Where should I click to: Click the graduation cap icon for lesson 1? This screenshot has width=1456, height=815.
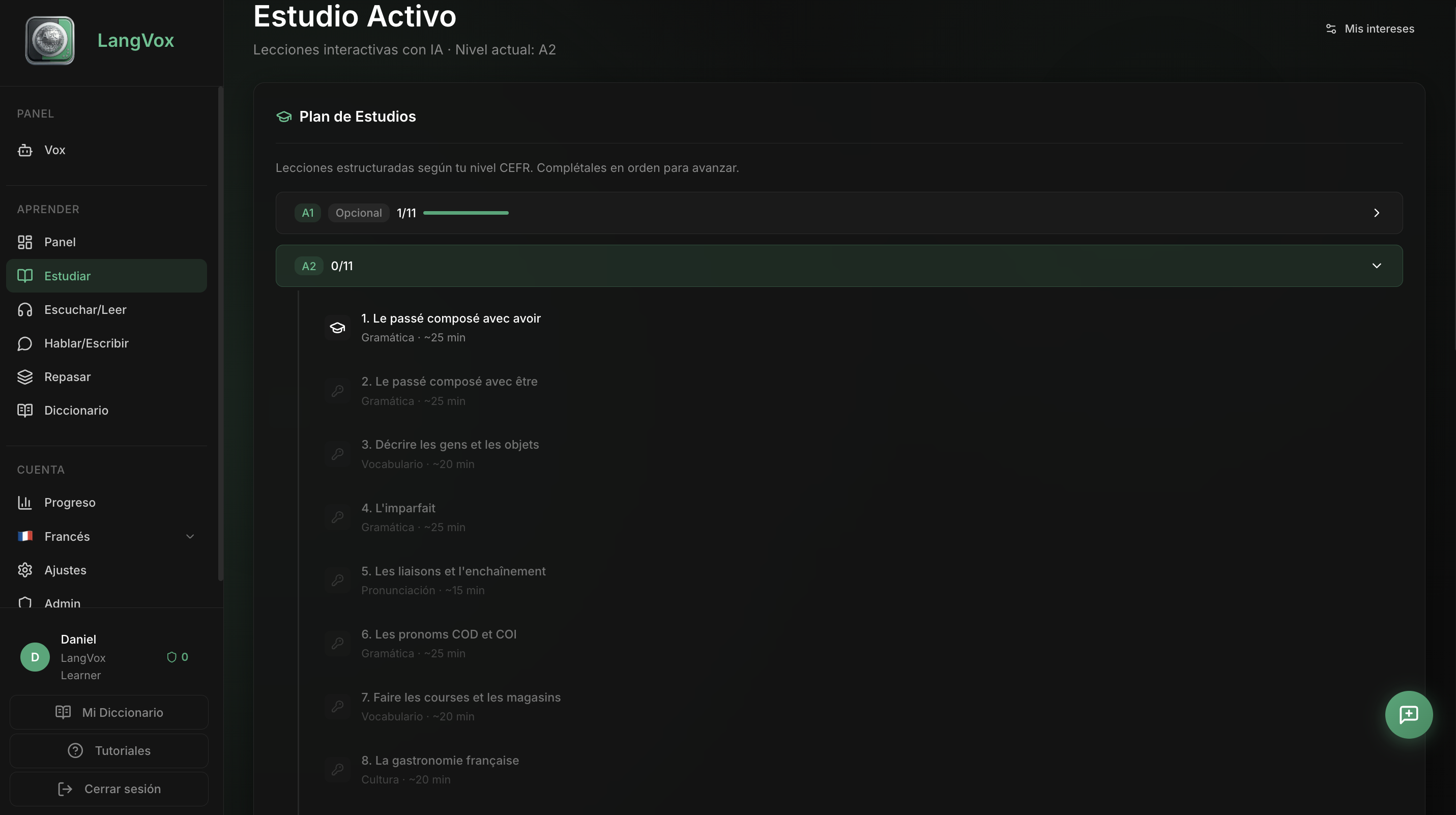point(337,328)
